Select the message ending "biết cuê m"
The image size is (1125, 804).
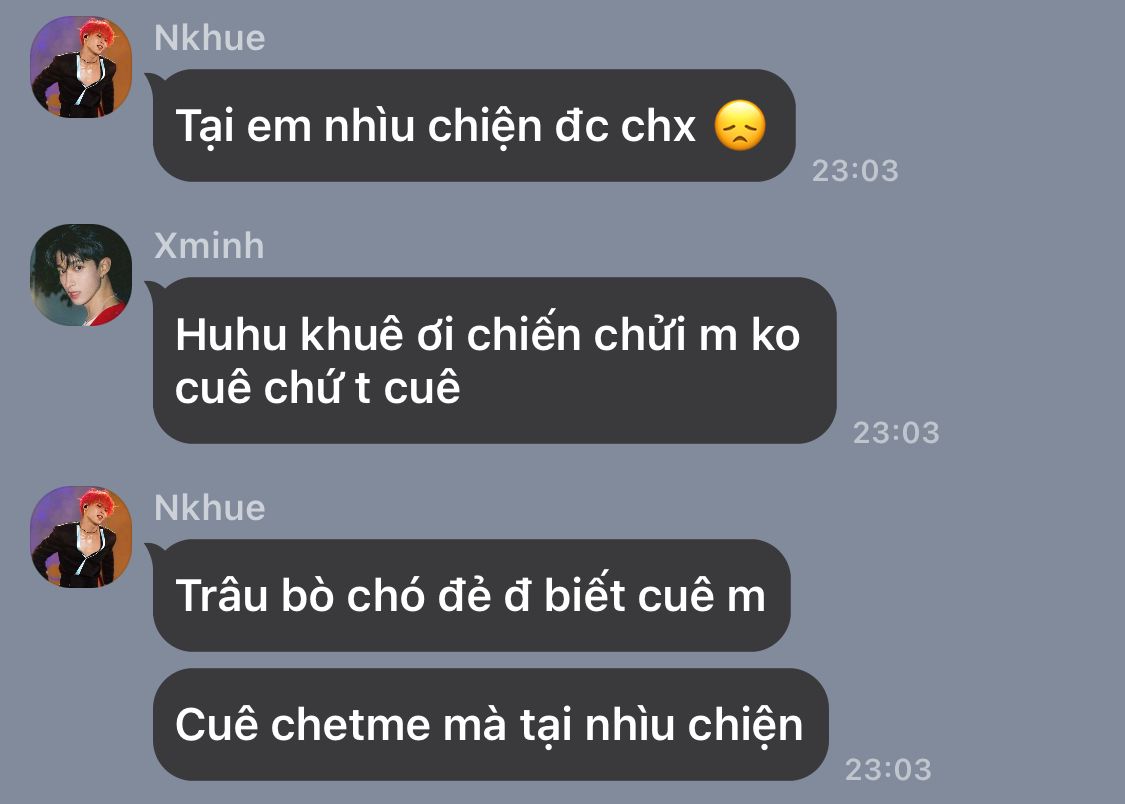click(471, 595)
